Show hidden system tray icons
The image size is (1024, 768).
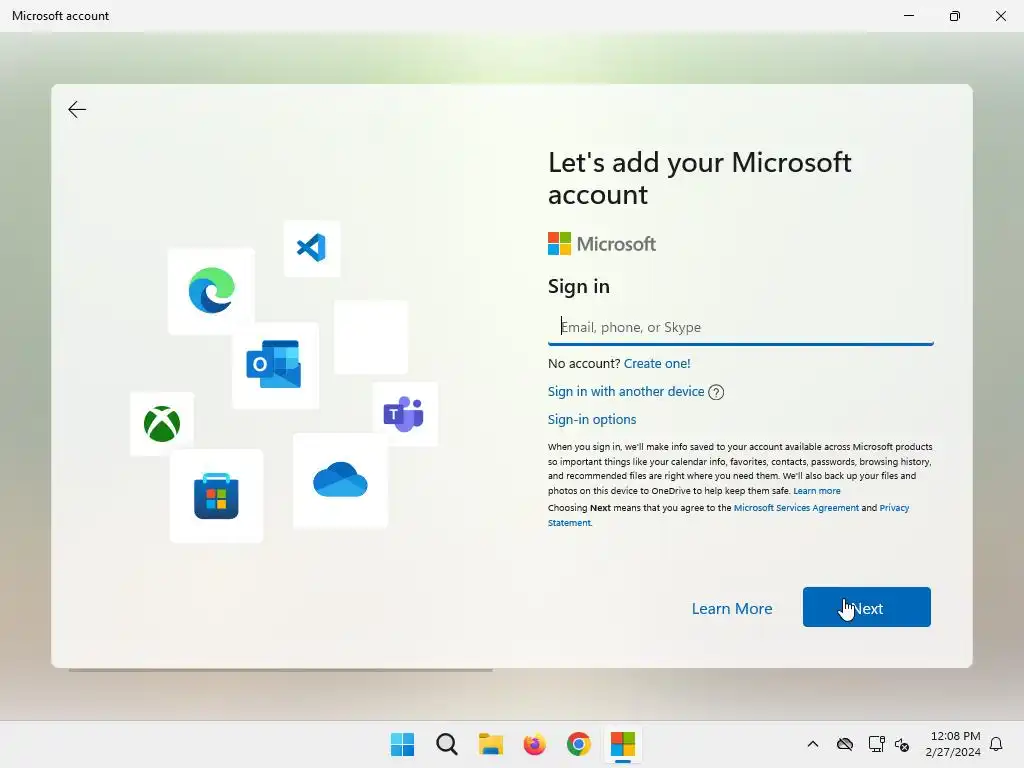tap(813, 744)
